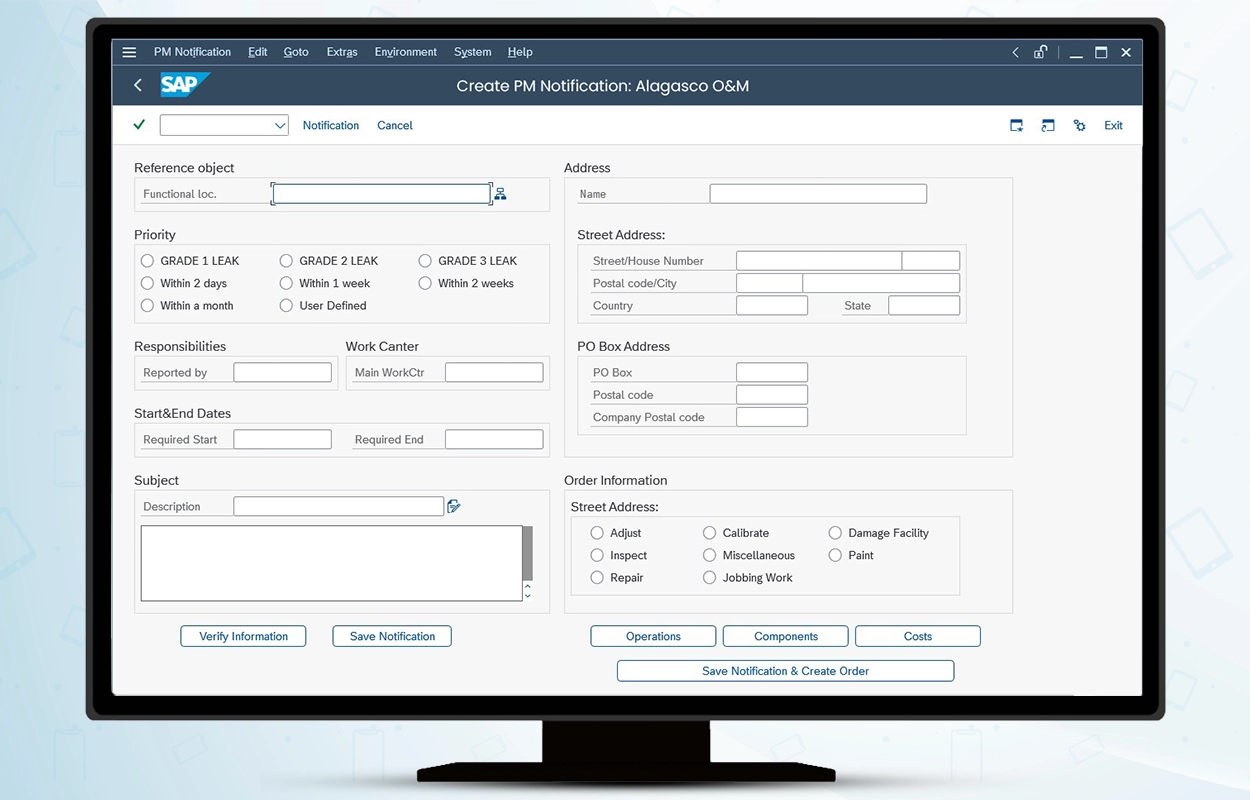1250x800 pixels.
Task: Select GRADE 2 LEAK priority
Action: click(x=286, y=261)
